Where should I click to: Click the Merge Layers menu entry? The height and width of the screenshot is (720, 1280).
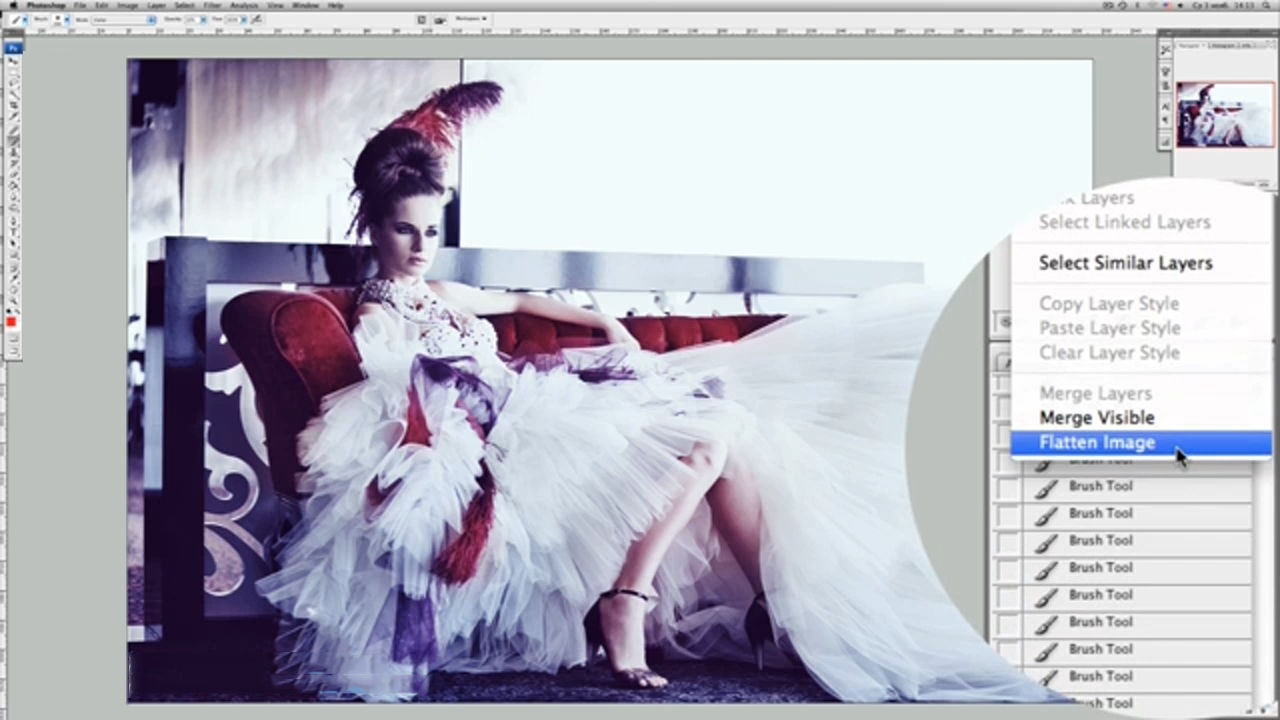coord(1095,393)
